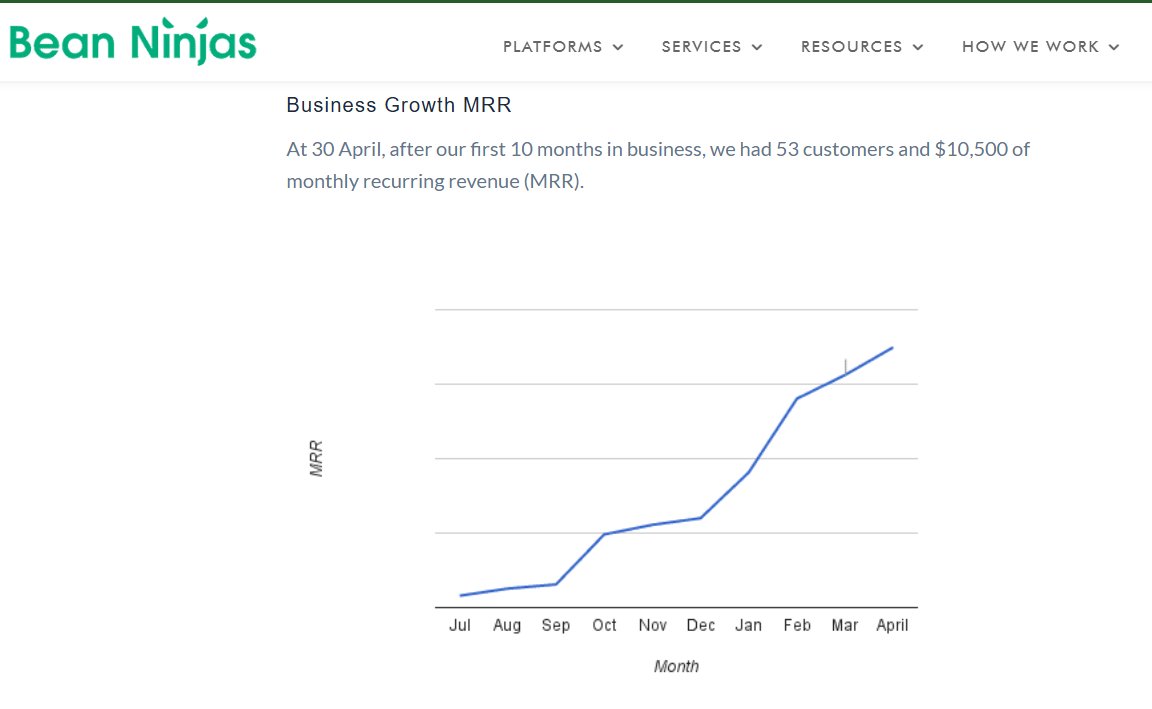The image size is (1152, 709).
Task: Click the April endpoint of the MRR line
Action: click(x=892, y=348)
